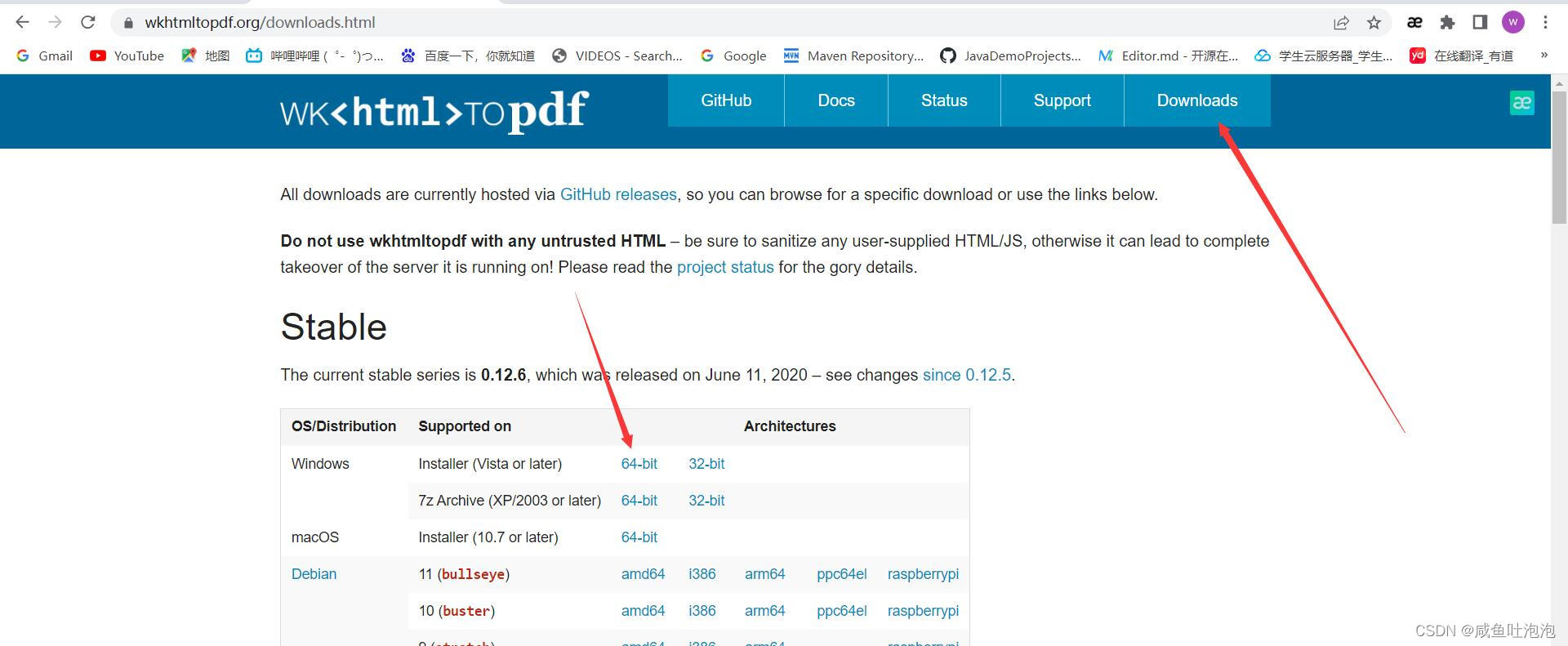Click the padlock site info icon
1568x646 pixels.
127,23
